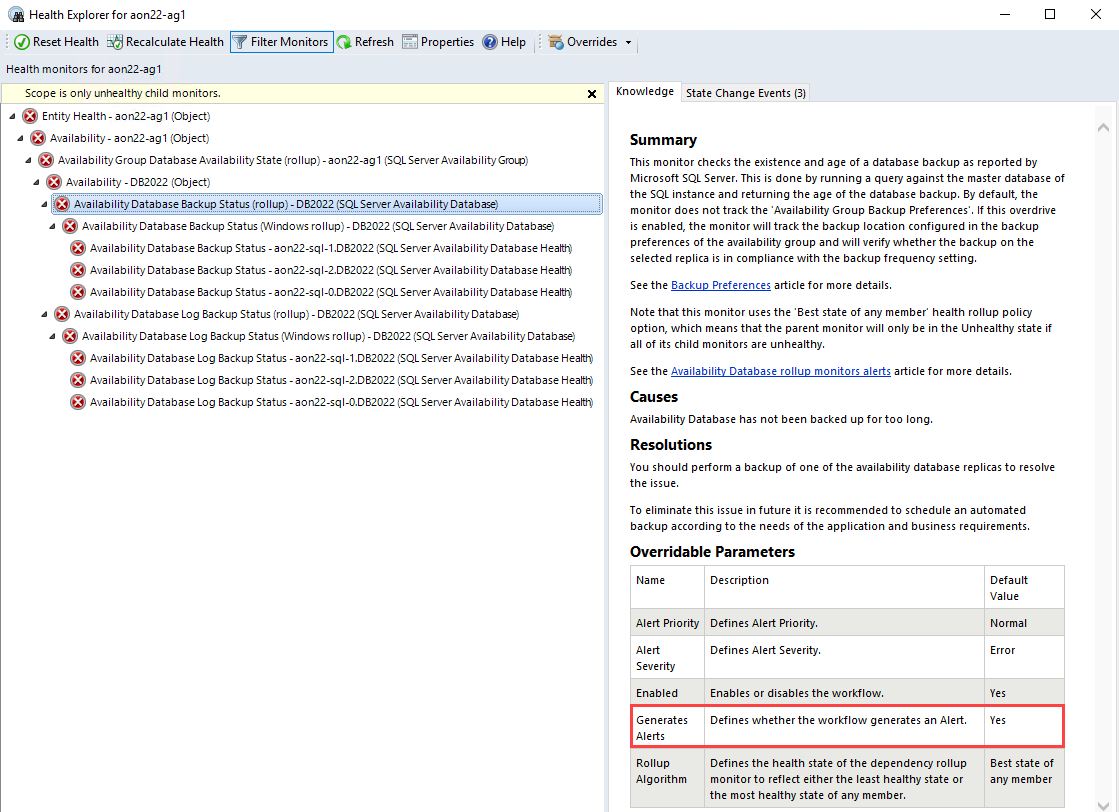Select Availability Database Log Backup Status (rollup) row
This screenshot has height=812, width=1119.
coord(296,315)
